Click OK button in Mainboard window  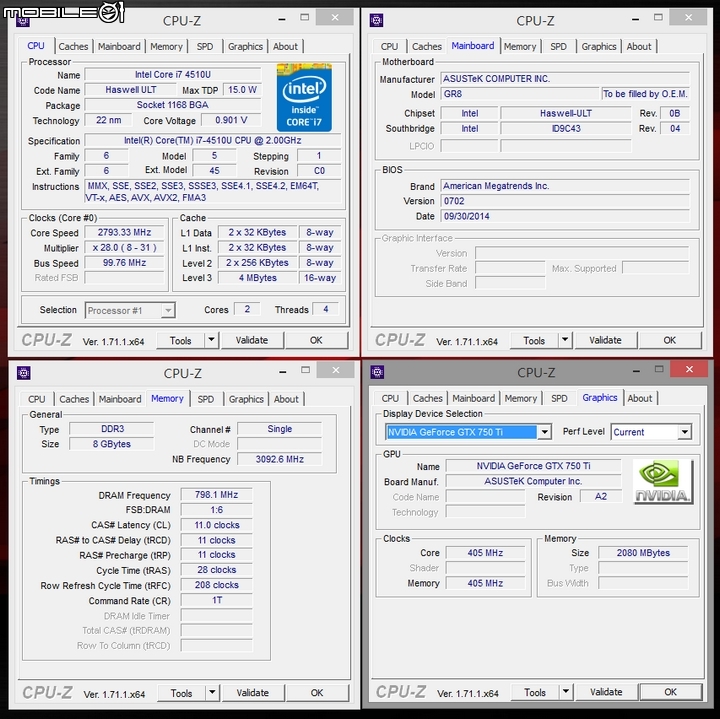pyautogui.click(x=669, y=340)
